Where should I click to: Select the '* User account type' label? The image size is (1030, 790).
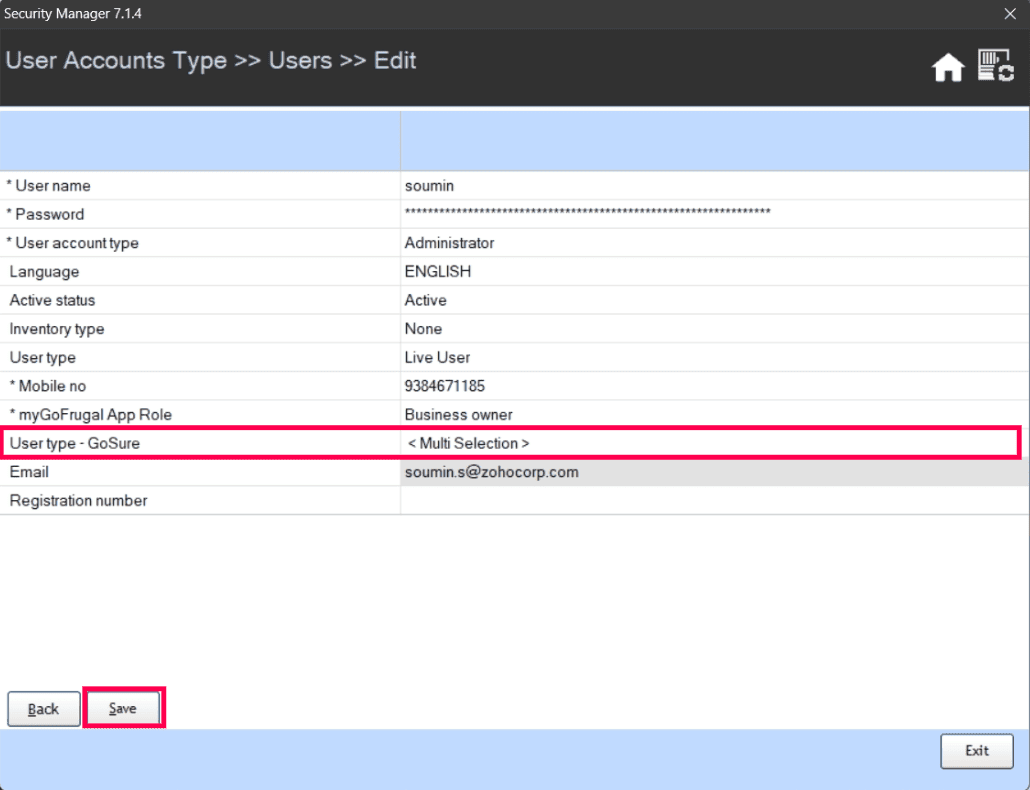click(72, 244)
